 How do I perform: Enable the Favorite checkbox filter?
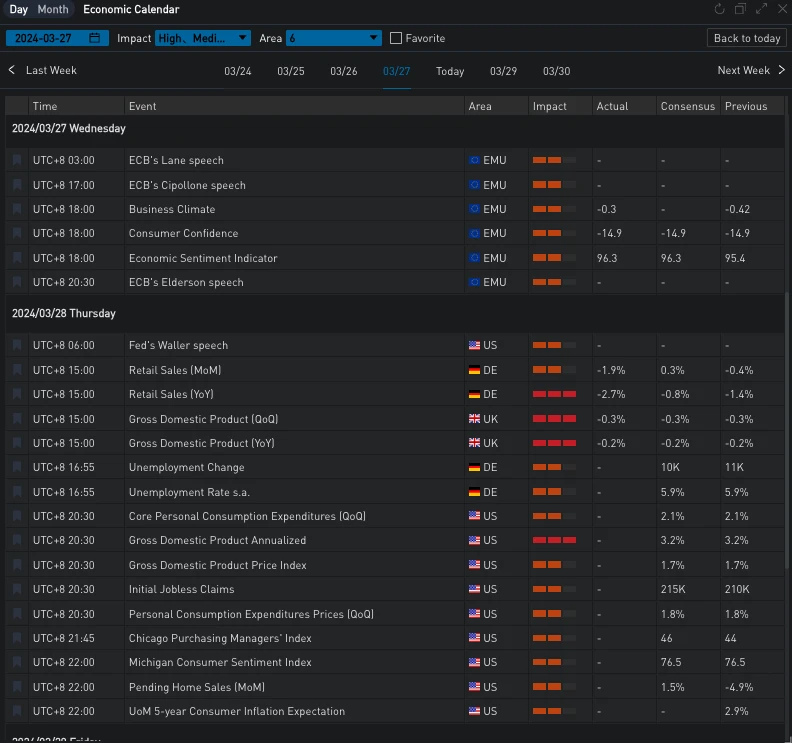click(396, 38)
